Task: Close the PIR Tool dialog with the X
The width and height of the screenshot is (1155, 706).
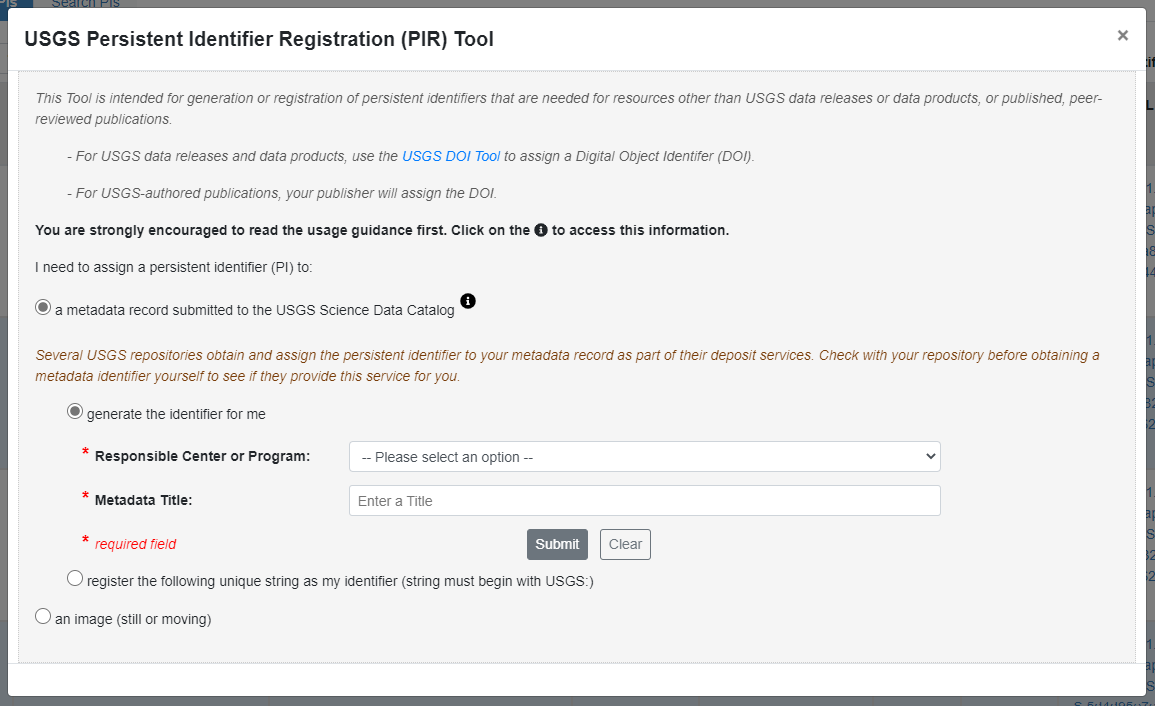Action: coord(1121,34)
